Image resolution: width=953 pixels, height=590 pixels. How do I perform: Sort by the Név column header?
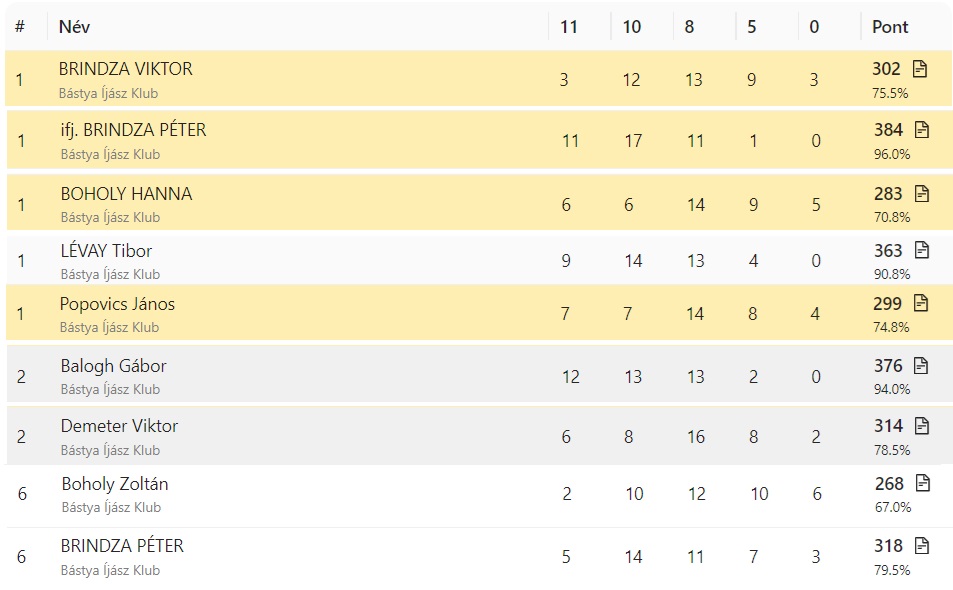75,27
